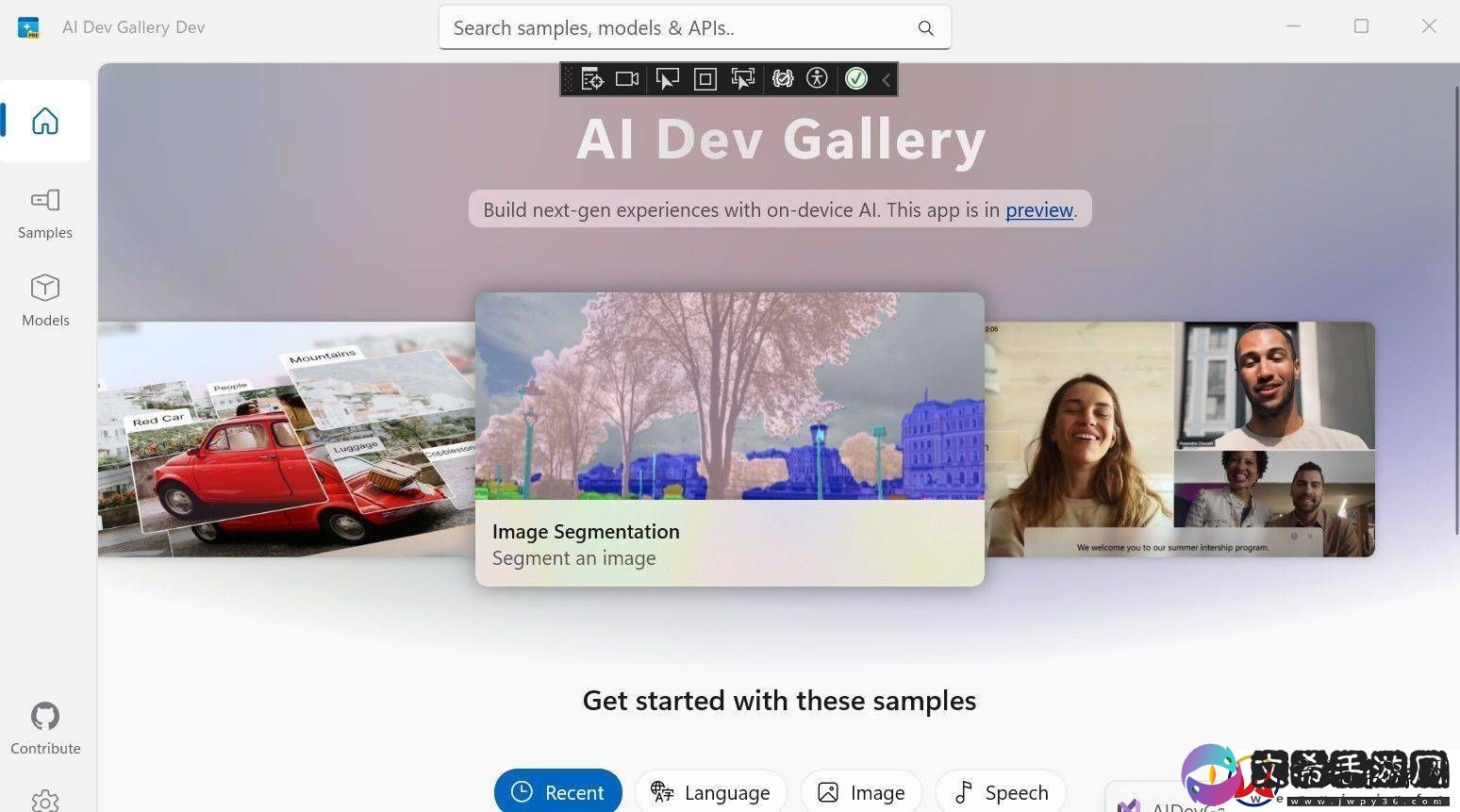Grab the debug toolbar dotted handle
The height and width of the screenshot is (812, 1460).
[568, 79]
